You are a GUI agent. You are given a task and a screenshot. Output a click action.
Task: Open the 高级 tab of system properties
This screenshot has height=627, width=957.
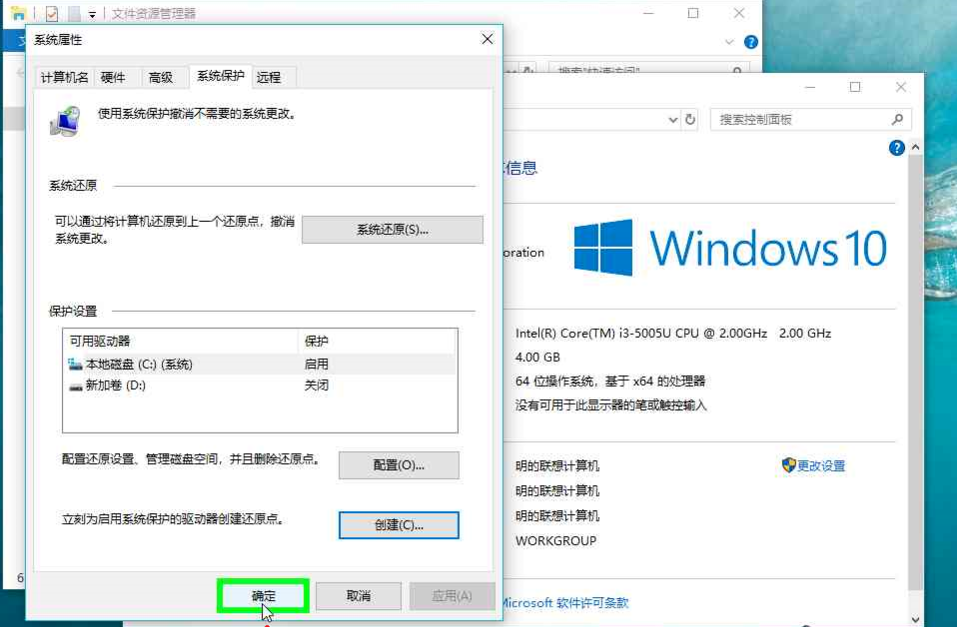[165, 76]
